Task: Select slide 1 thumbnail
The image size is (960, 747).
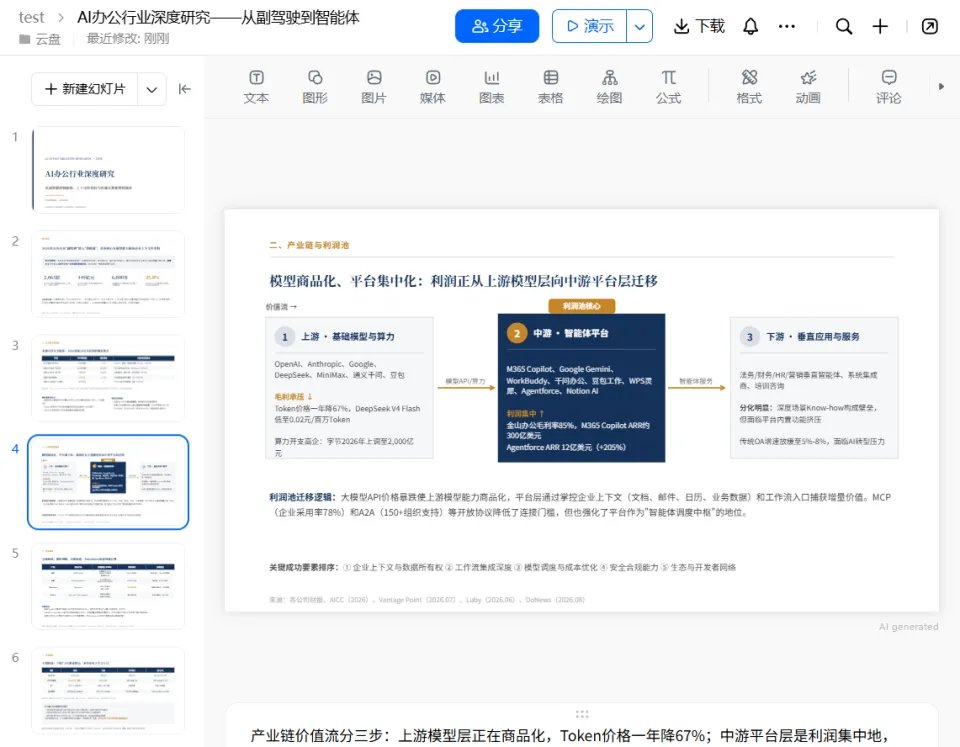Action: (108, 170)
